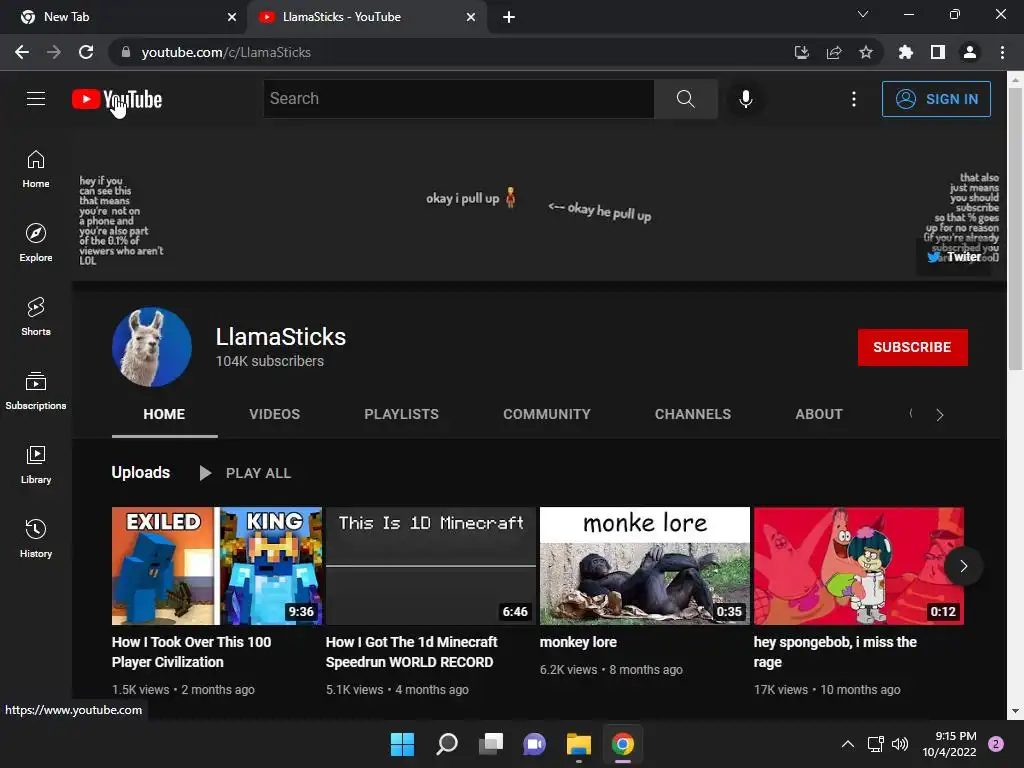Open the taskbar volume icon
The image size is (1024, 768).
(x=900, y=744)
